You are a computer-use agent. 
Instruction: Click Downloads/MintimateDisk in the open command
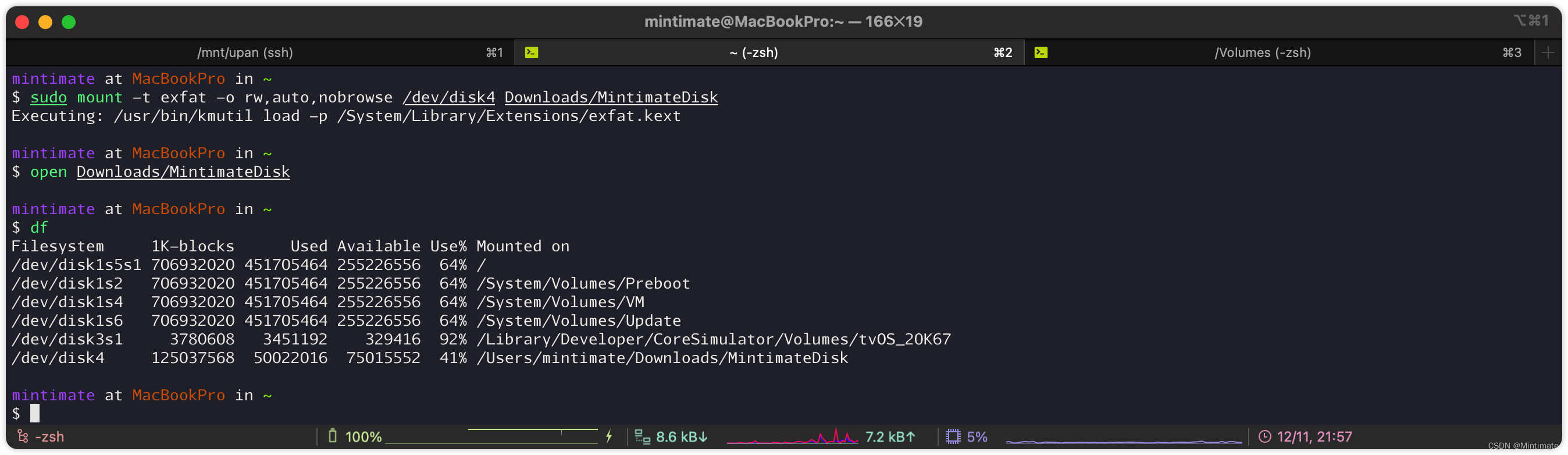point(183,172)
